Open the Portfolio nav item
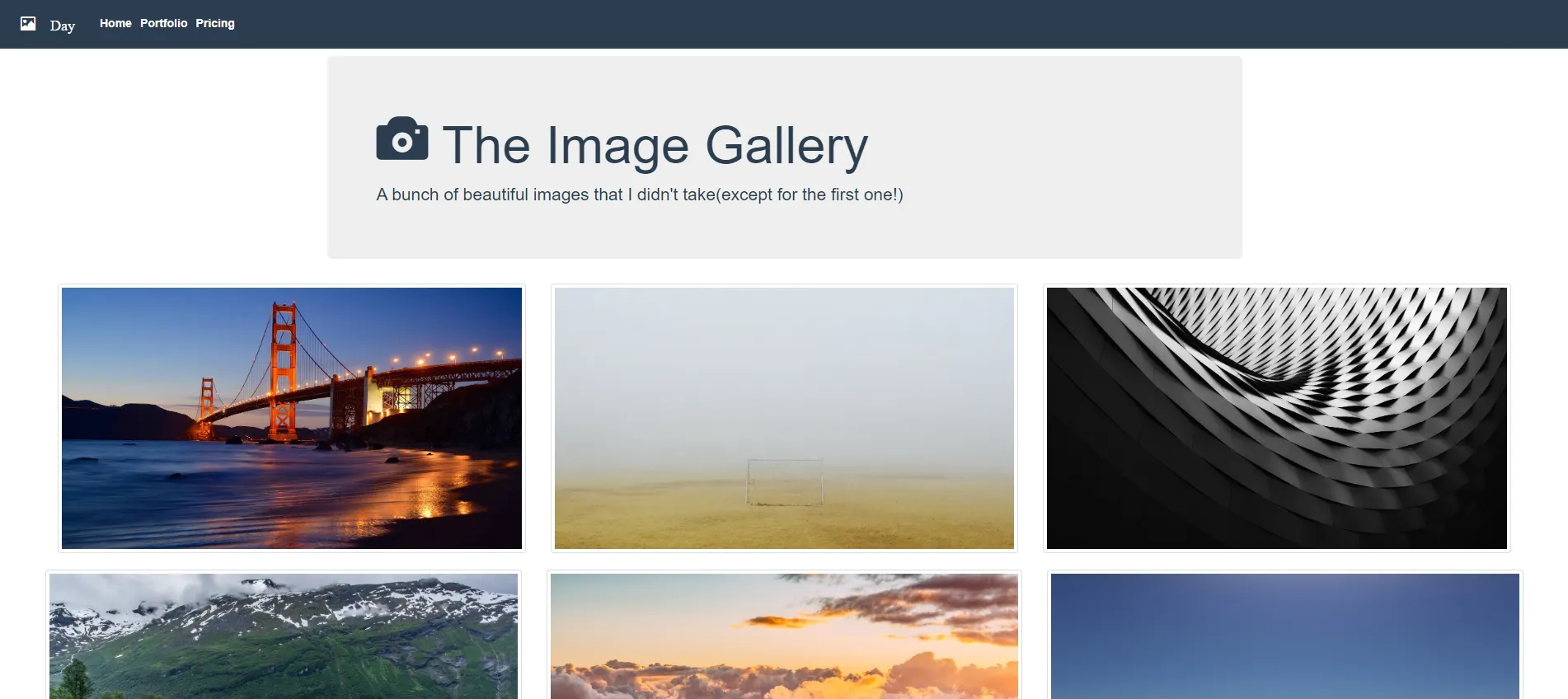Image resolution: width=1568 pixels, height=699 pixels. coord(163,23)
